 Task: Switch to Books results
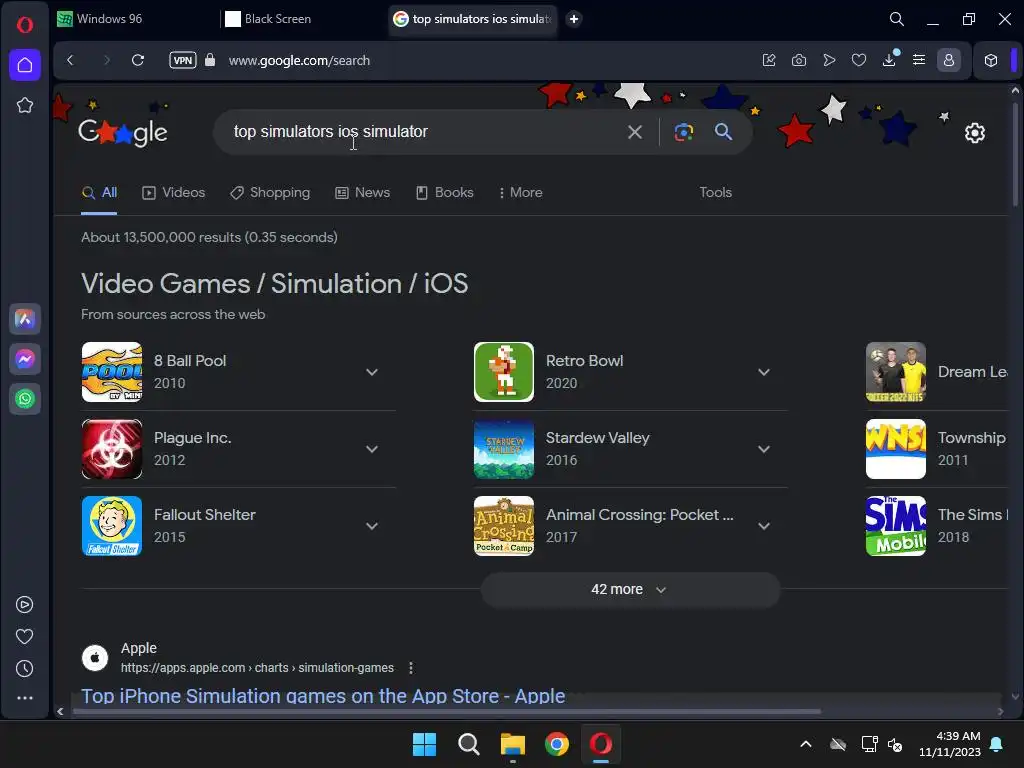click(445, 193)
